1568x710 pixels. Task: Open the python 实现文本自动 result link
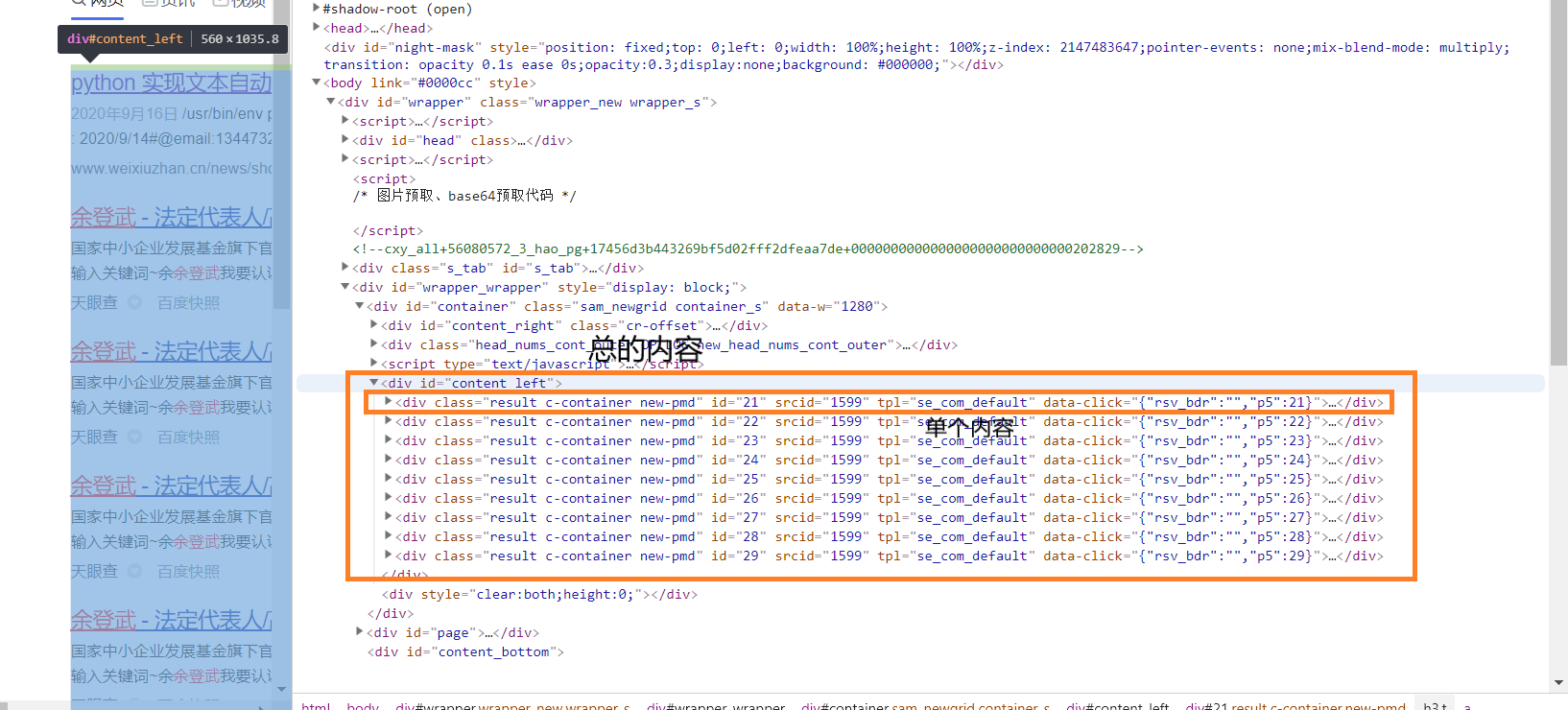click(172, 83)
